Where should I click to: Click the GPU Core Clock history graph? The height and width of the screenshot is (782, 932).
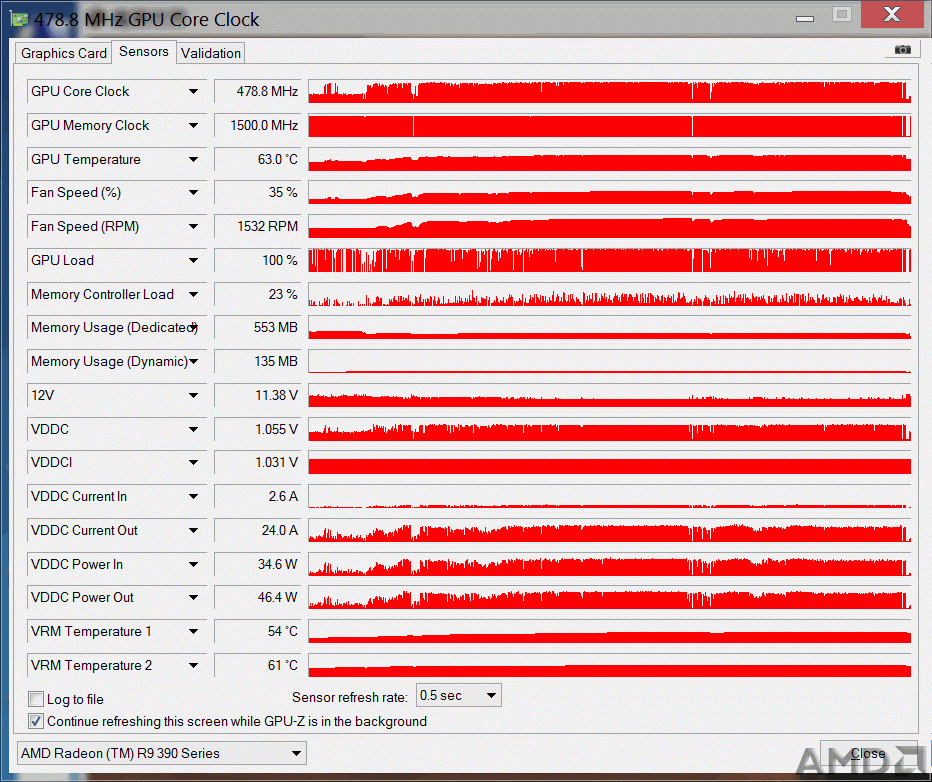pos(609,92)
